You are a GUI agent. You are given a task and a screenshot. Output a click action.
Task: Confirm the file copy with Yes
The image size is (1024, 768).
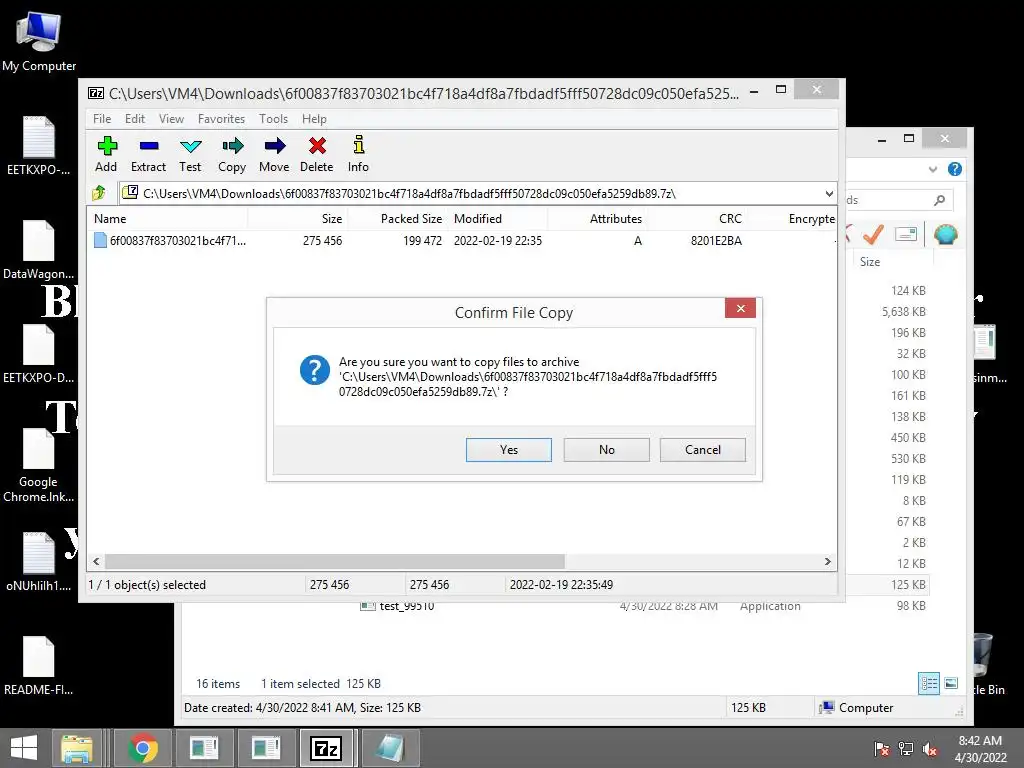(509, 450)
